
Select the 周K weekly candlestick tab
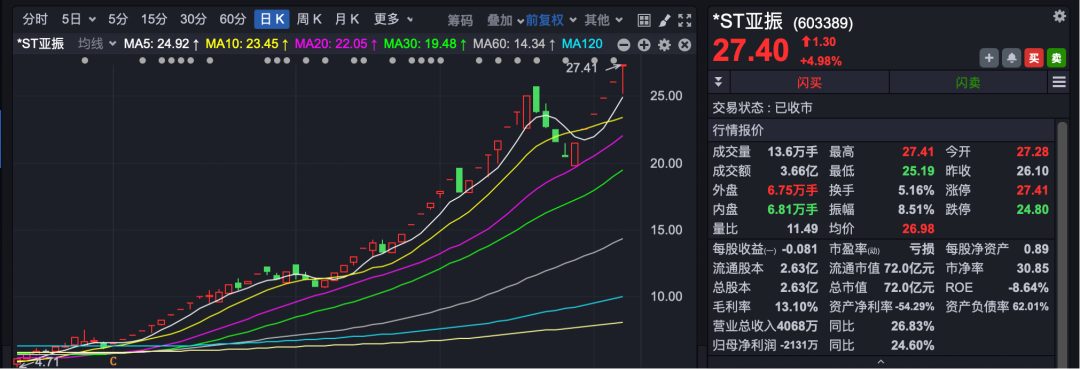point(309,19)
